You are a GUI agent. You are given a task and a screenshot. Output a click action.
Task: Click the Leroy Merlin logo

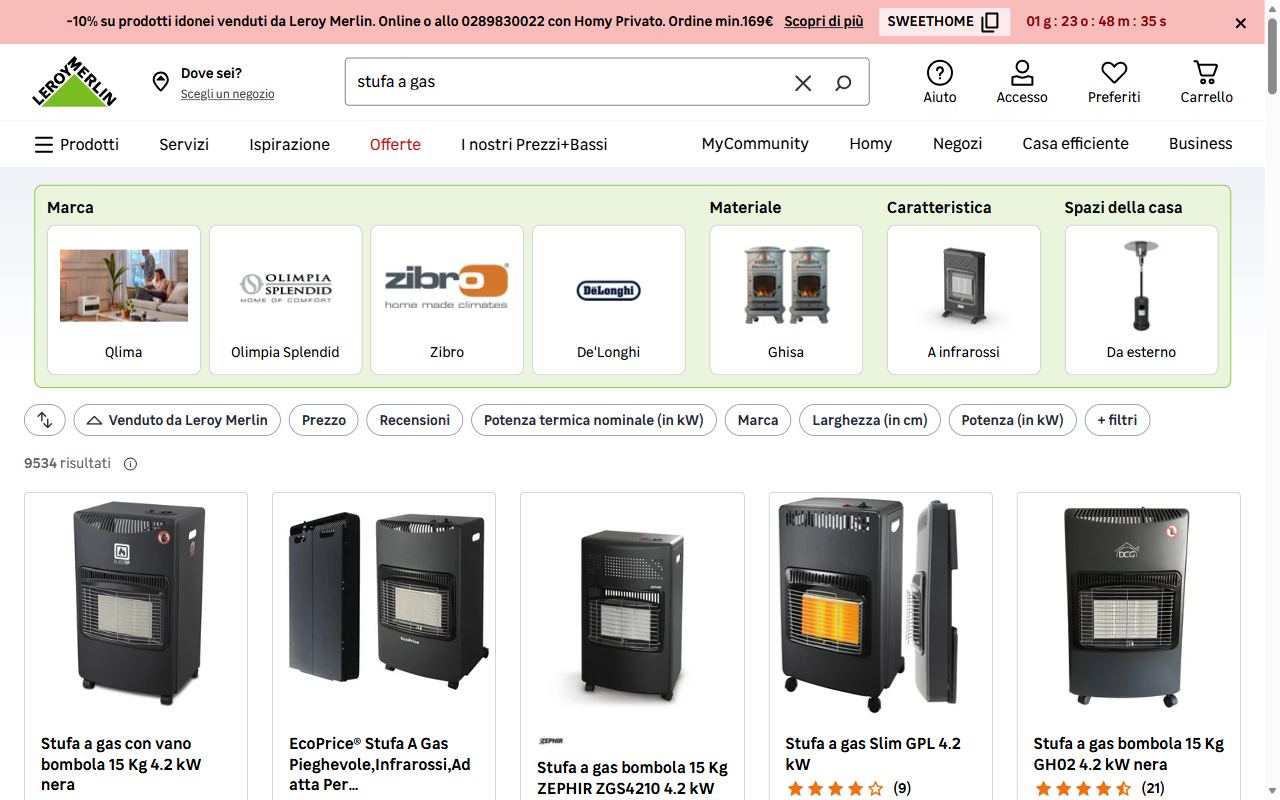[x=75, y=82]
